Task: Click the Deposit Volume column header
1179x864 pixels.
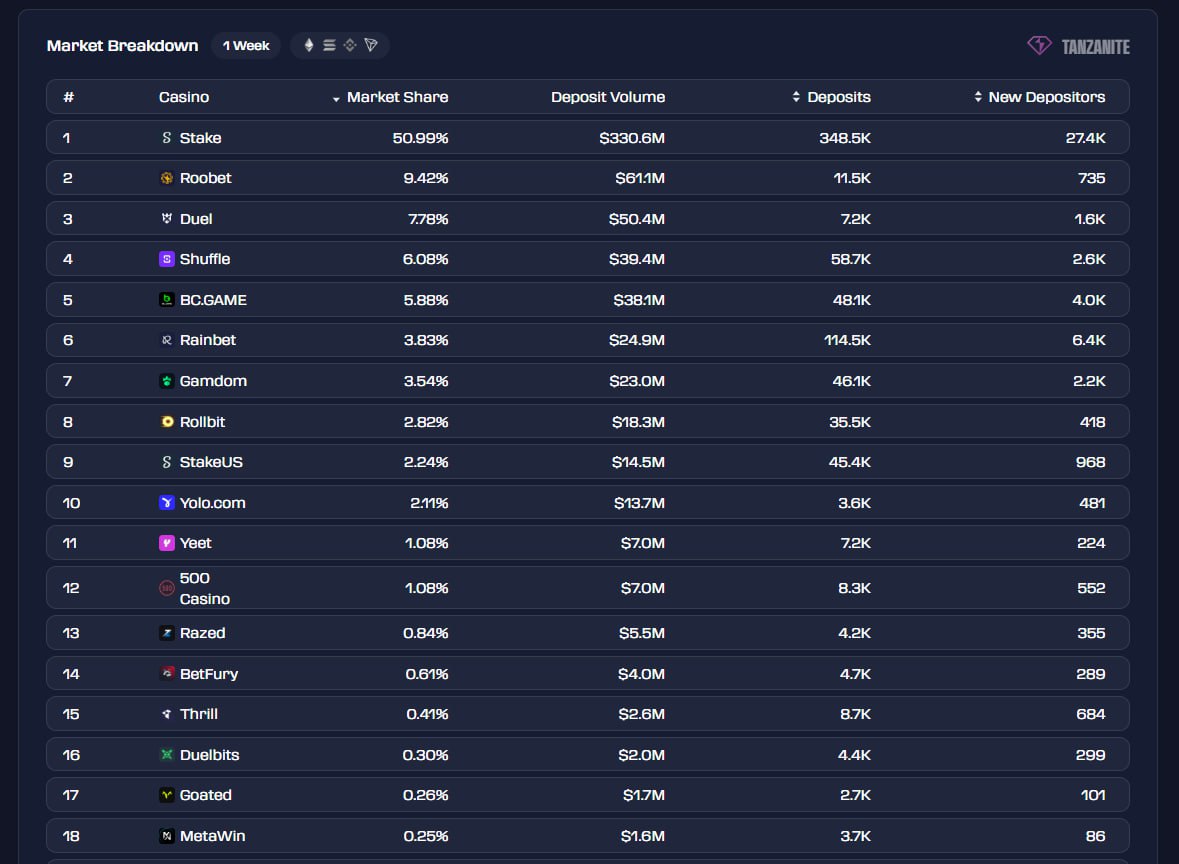Action: click(x=607, y=97)
